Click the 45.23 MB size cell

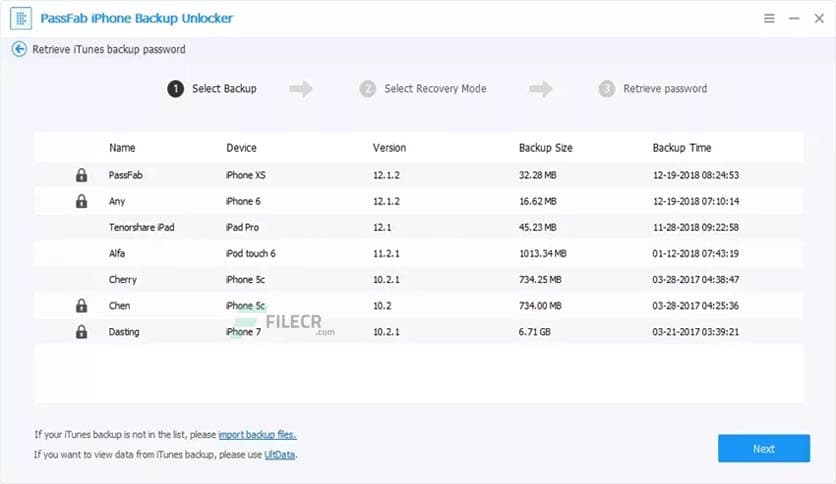537,227
